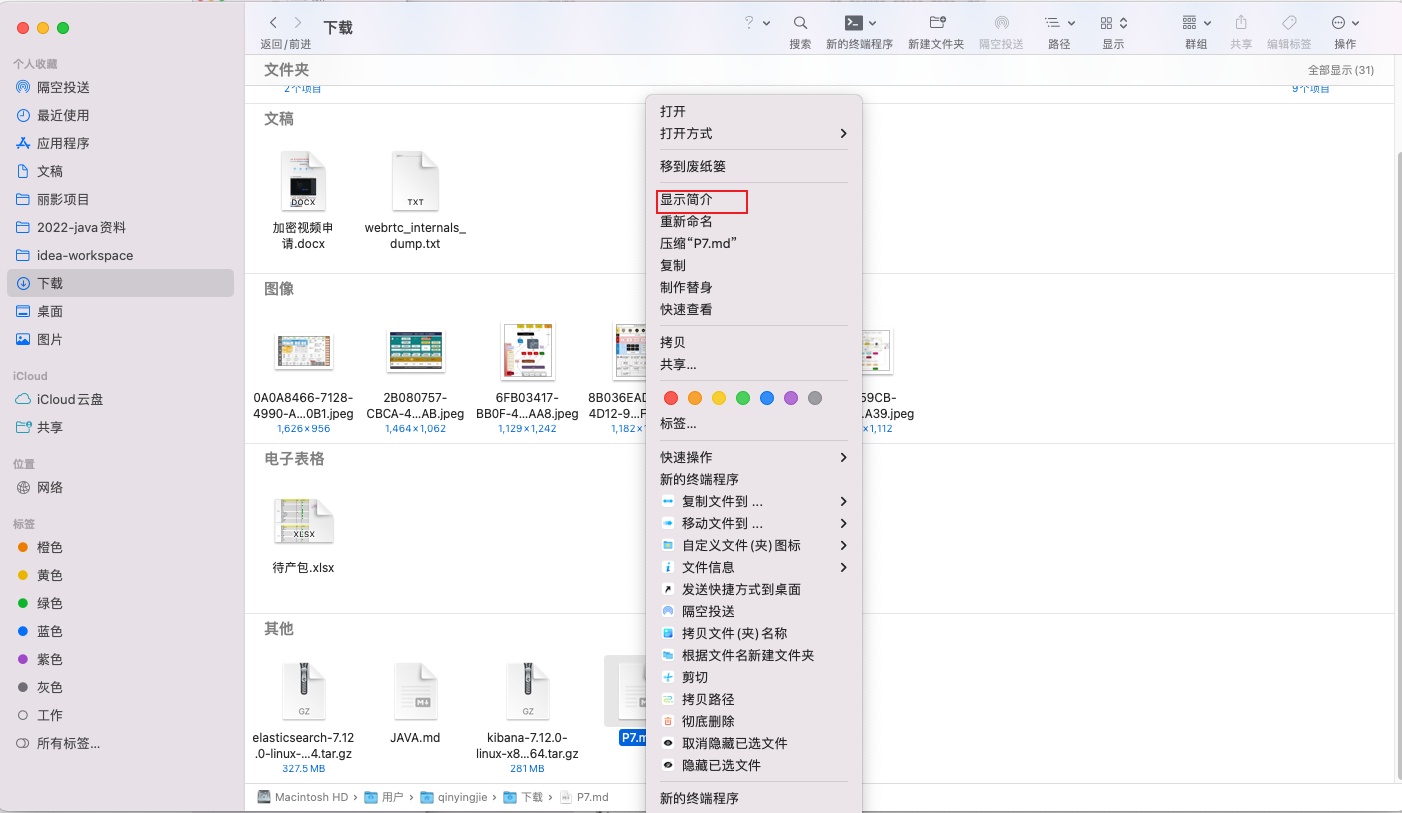1402x813 pixels.
Task: Select the Cut scissors entry in context menu
Action: [693, 677]
